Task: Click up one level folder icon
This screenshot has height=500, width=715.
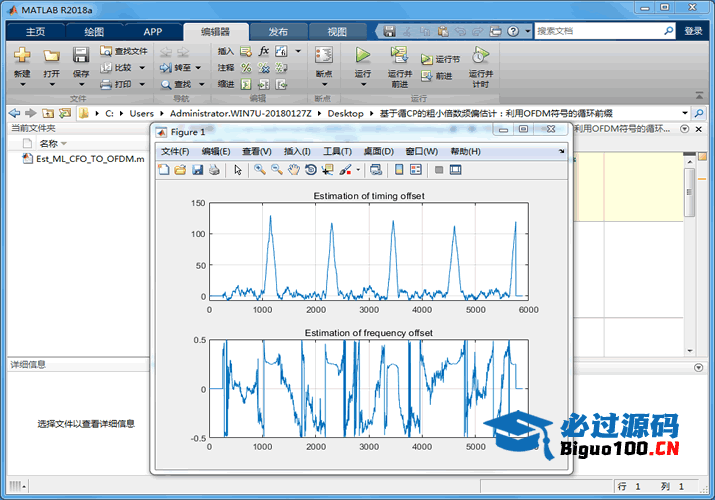Action: [48, 113]
